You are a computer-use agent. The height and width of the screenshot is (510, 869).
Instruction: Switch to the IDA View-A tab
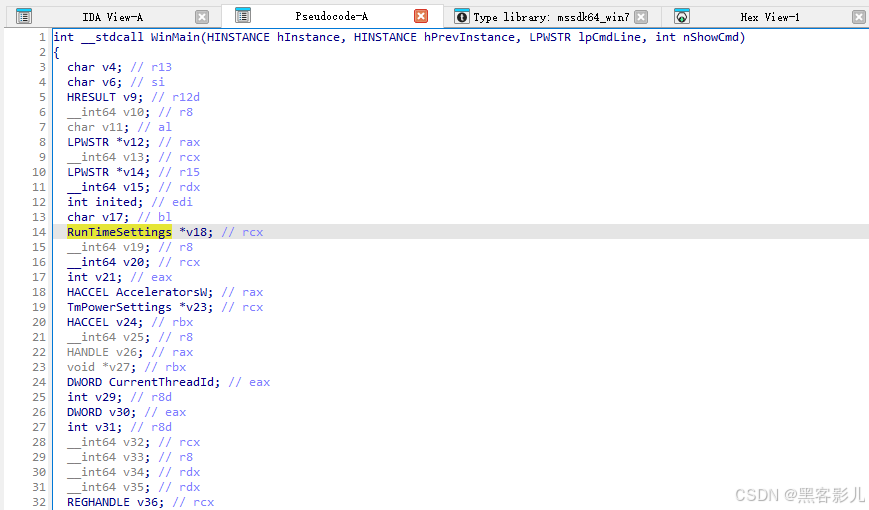tap(113, 17)
